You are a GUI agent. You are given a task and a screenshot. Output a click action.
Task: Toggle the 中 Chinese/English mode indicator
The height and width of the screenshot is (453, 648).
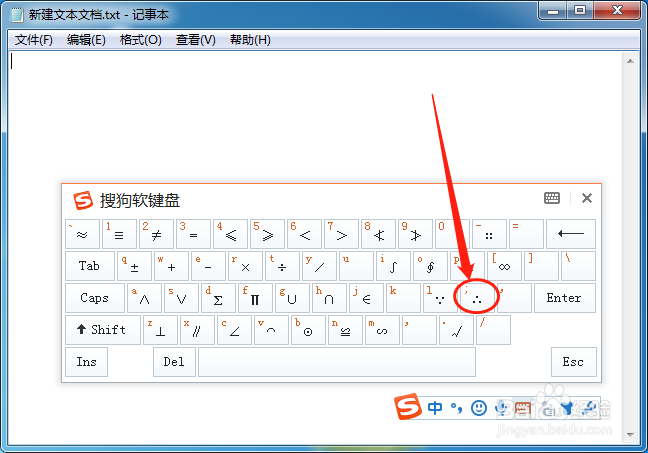pos(435,408)
